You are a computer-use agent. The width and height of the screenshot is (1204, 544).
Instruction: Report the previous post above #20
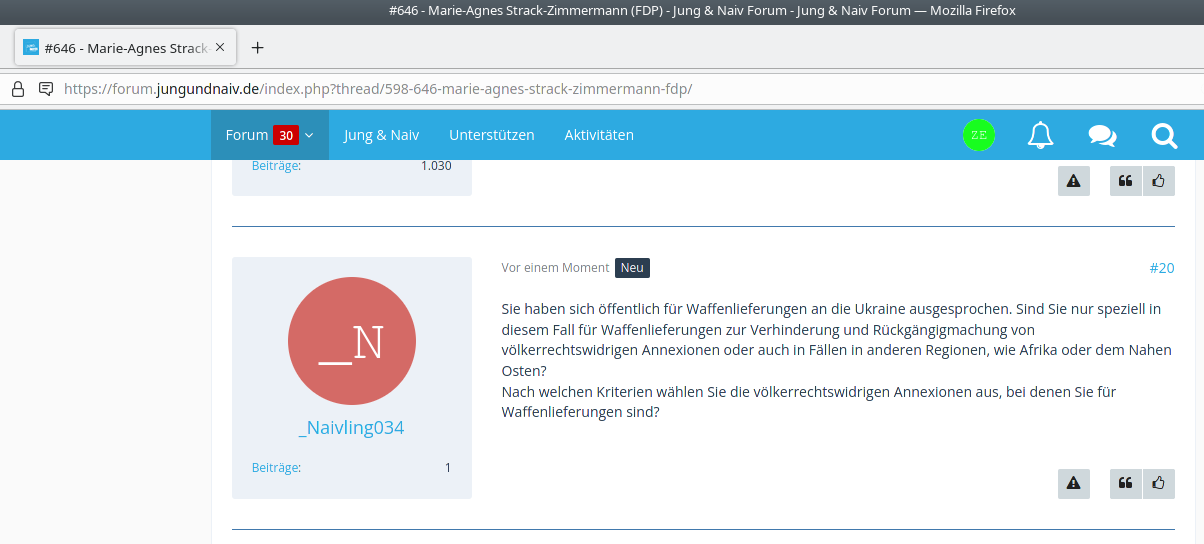[x=1073, y=181]
